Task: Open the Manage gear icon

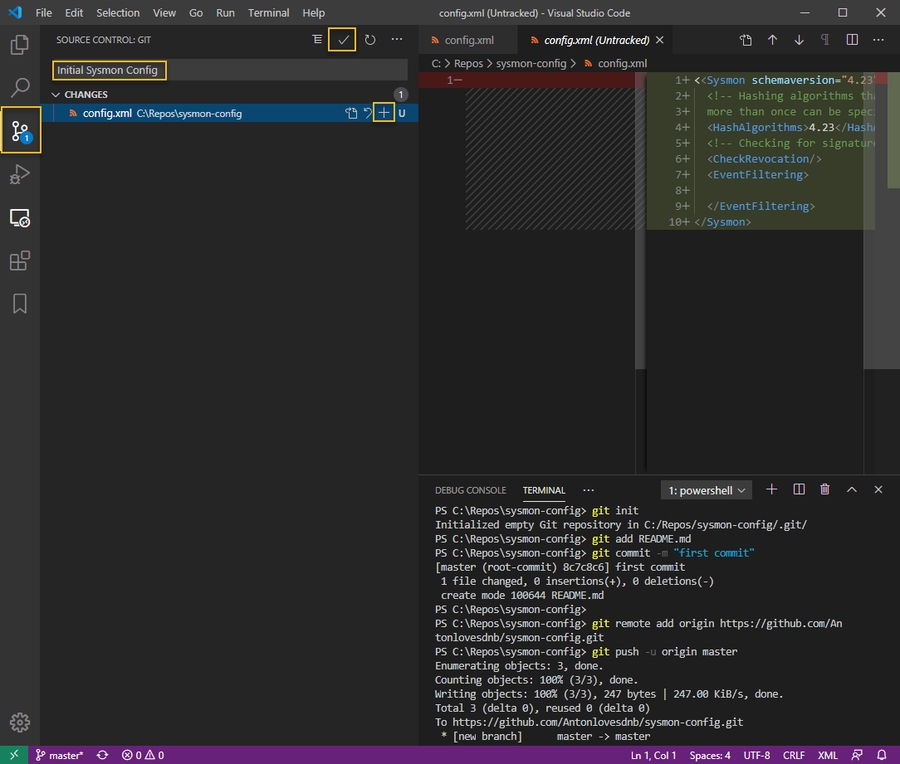Action: coord(20,722)
